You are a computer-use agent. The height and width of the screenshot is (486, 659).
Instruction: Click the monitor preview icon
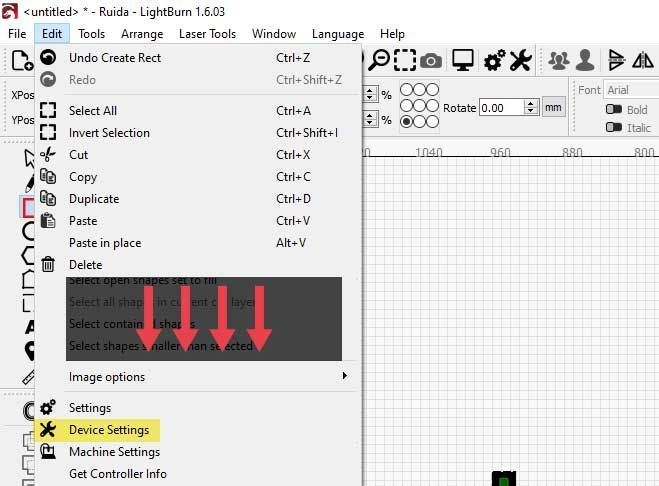coord(463,60)
